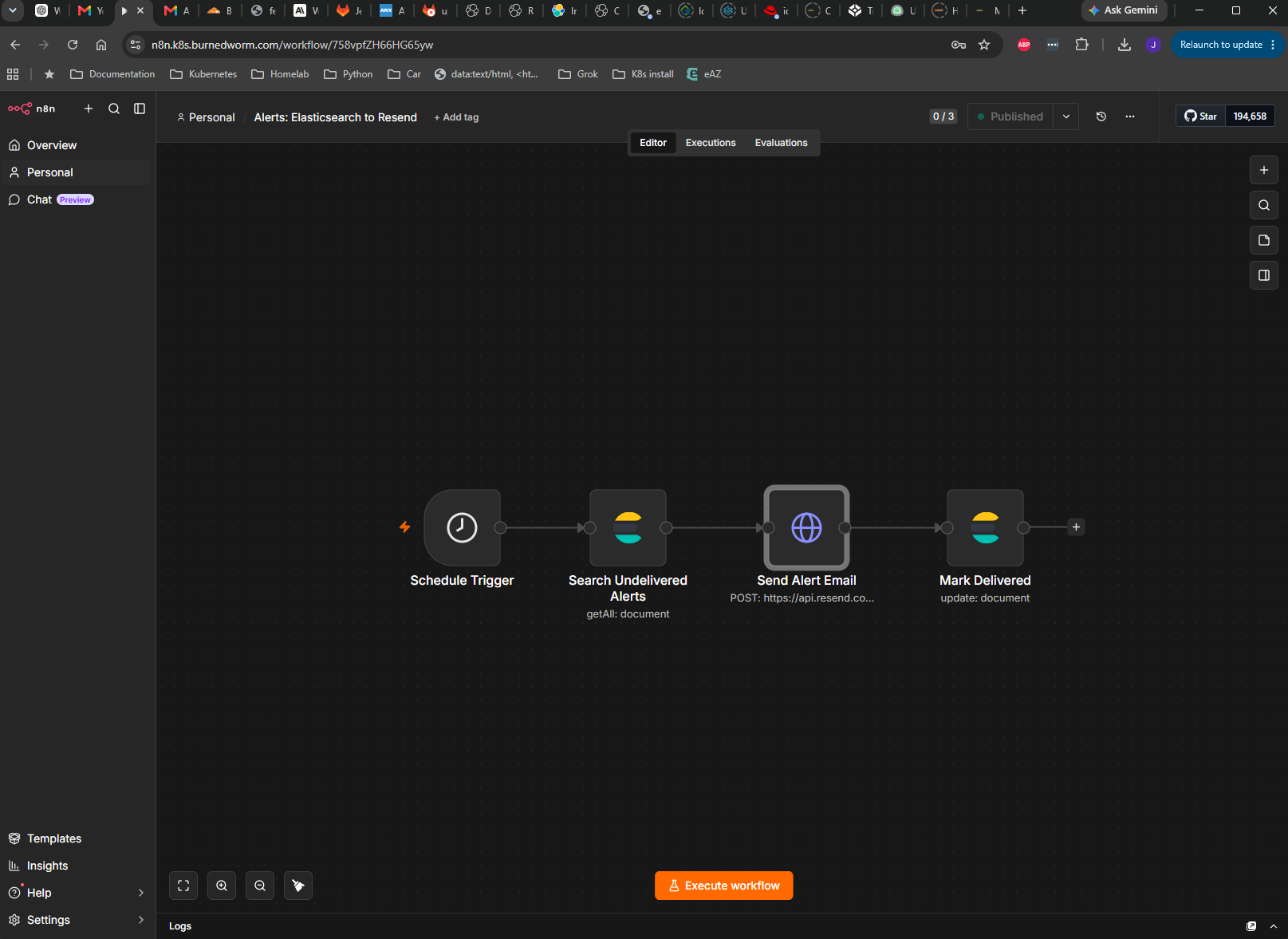Reload the browser page

coord(73,45)
